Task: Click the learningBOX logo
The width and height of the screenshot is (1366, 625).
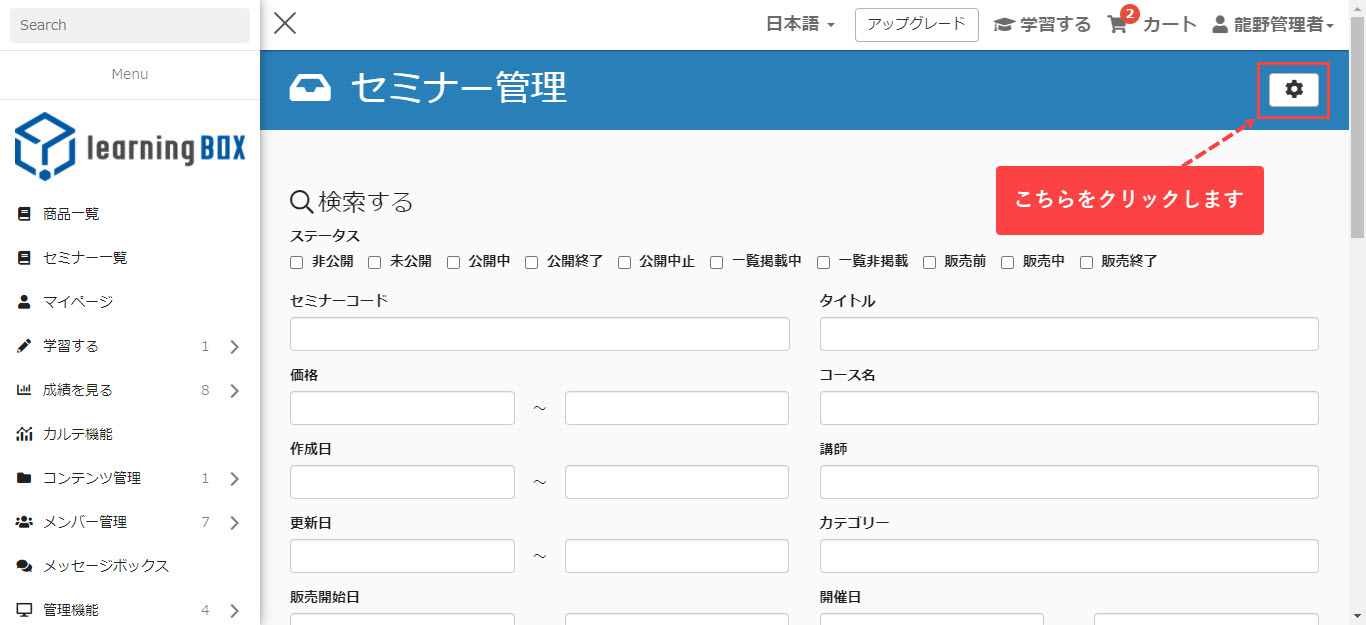Action: tap(130, 146)
